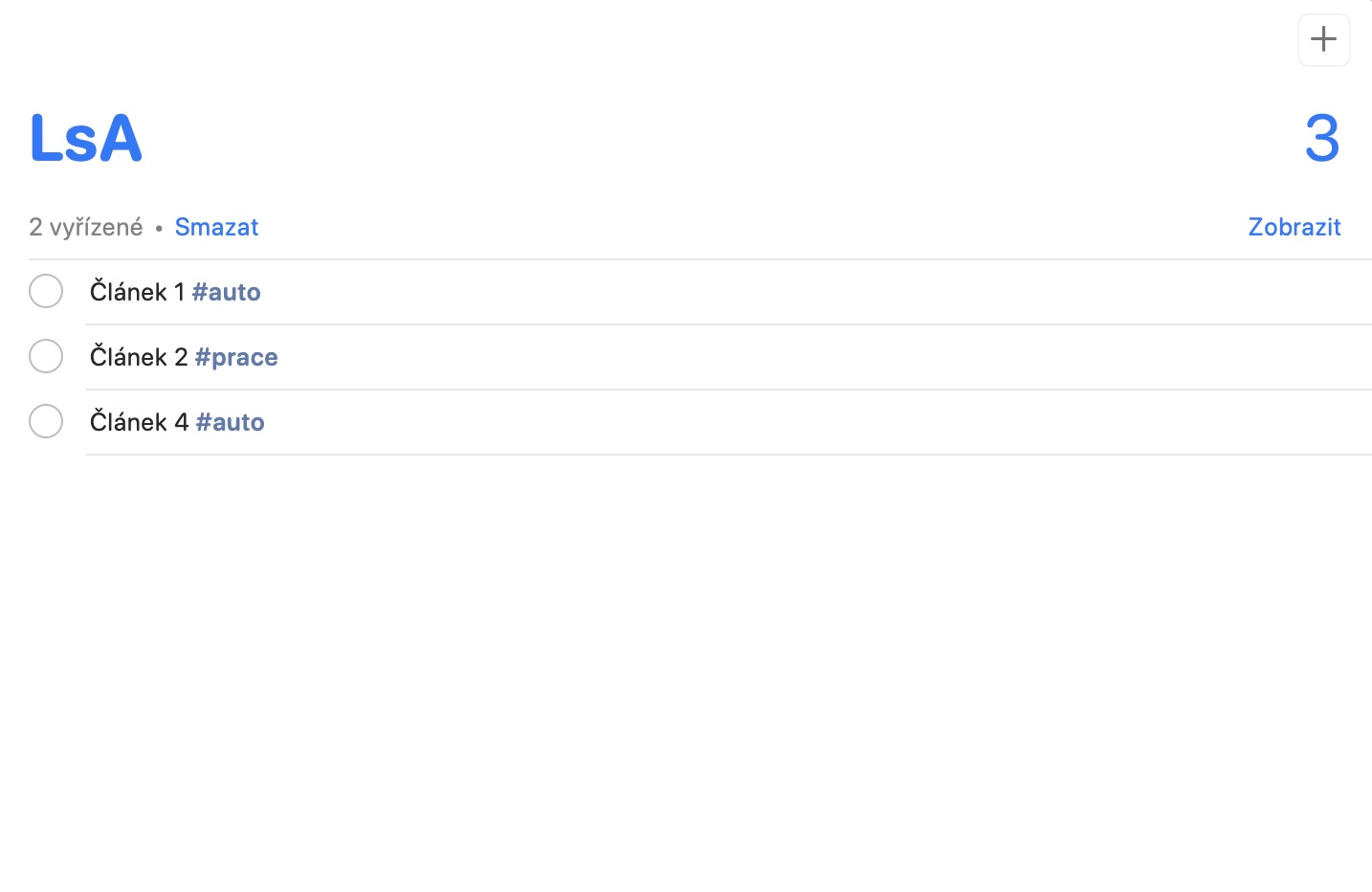
Task: Click blank space right of Článek 4 row
Action: click(813, 422)
